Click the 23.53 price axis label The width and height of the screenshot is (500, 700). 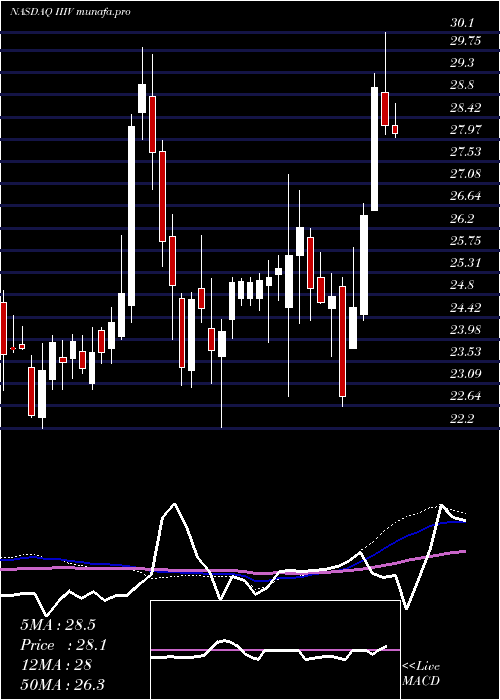click(x=465, y=351)
